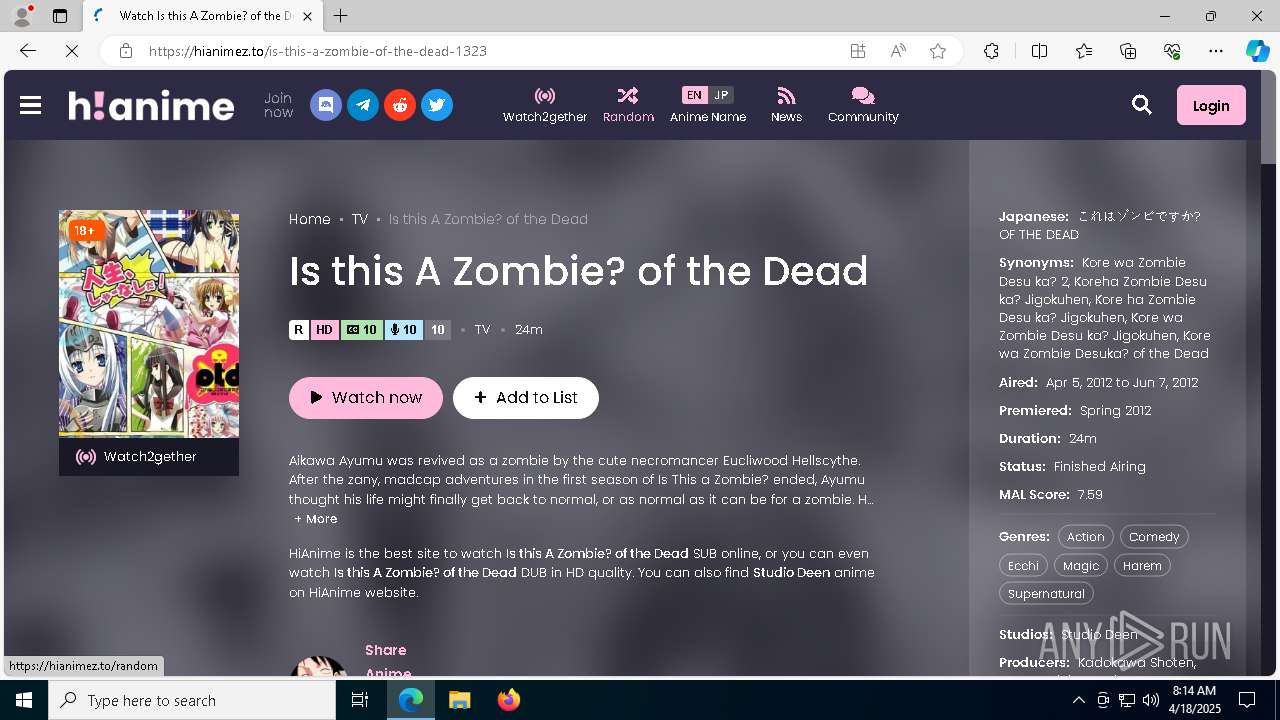This screenshot has height=720, width=1280.
Task: Stop page loading
Action: click(x=72, y=51)
